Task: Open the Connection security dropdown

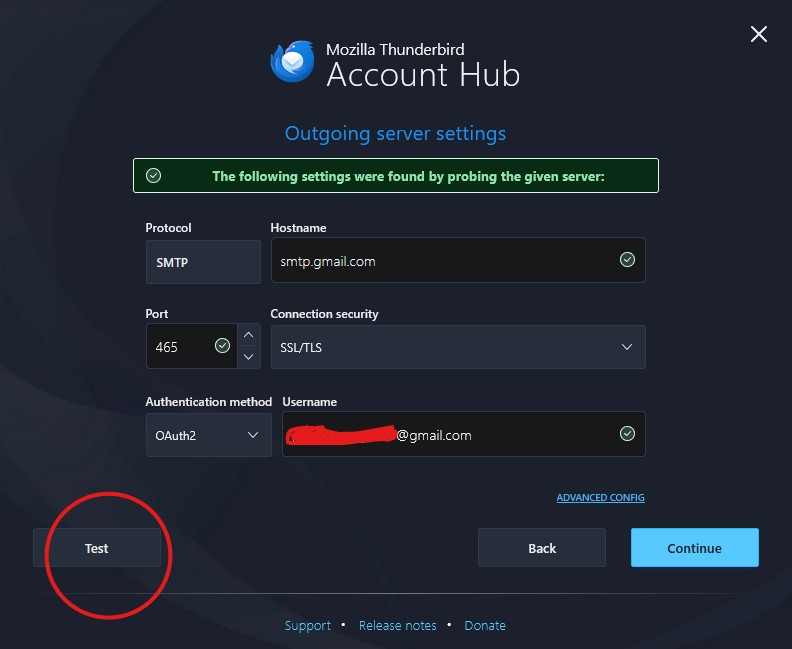Action: [x=458, y=347]
